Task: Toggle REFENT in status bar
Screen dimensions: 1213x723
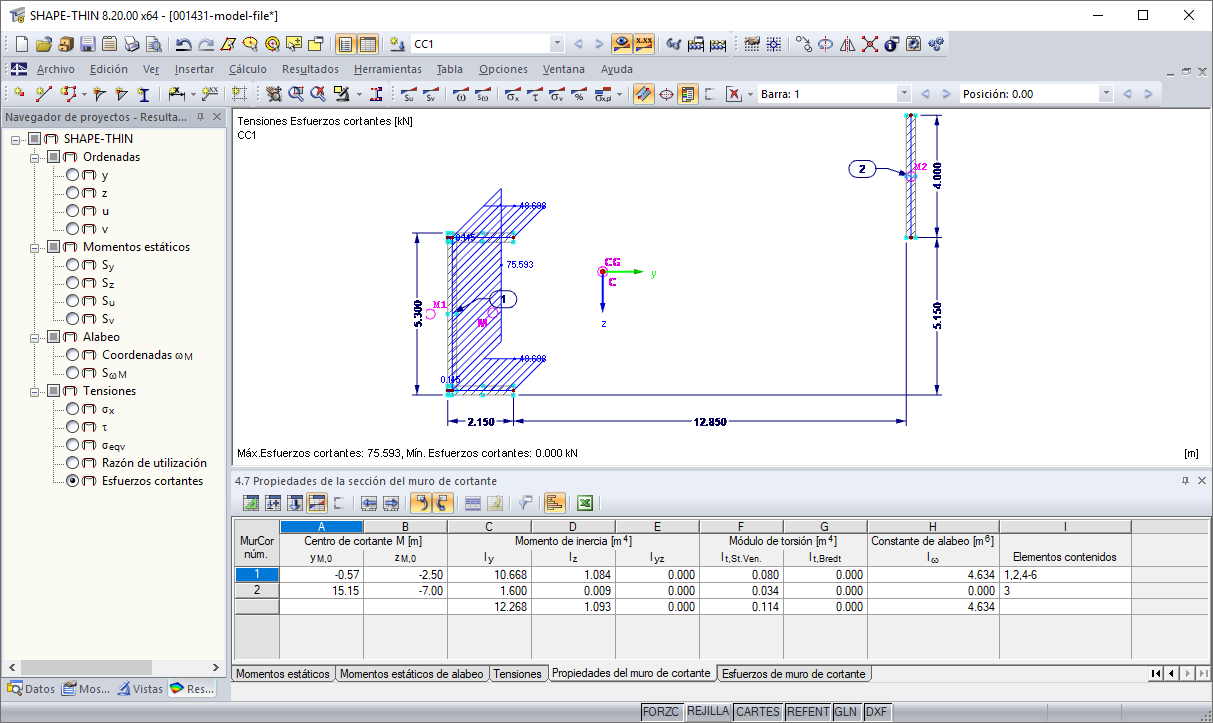Action: pyautogui.click(x=807, y=712)
